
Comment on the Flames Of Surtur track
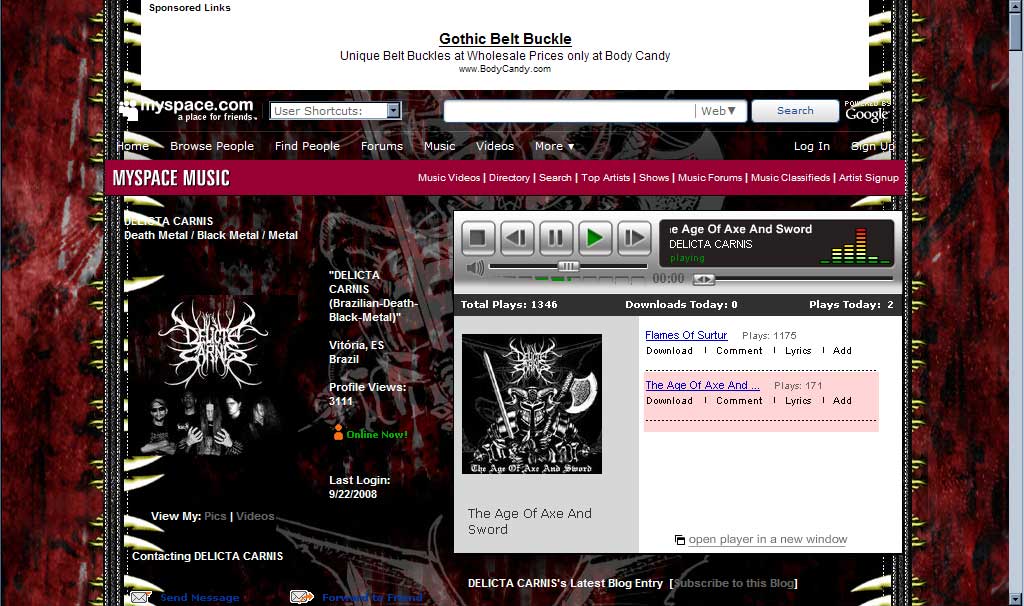(x=739, y=351)
